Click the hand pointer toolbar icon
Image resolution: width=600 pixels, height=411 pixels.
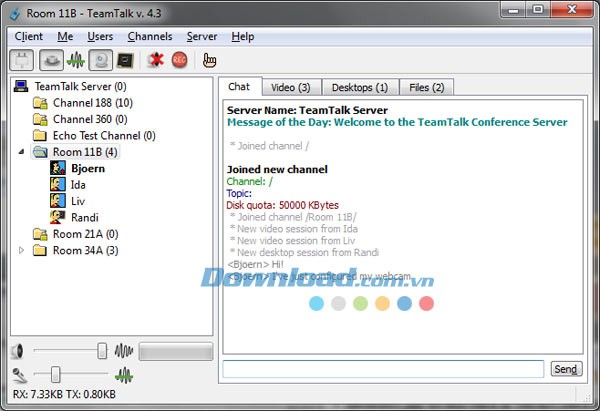click(x=209, y=60)
